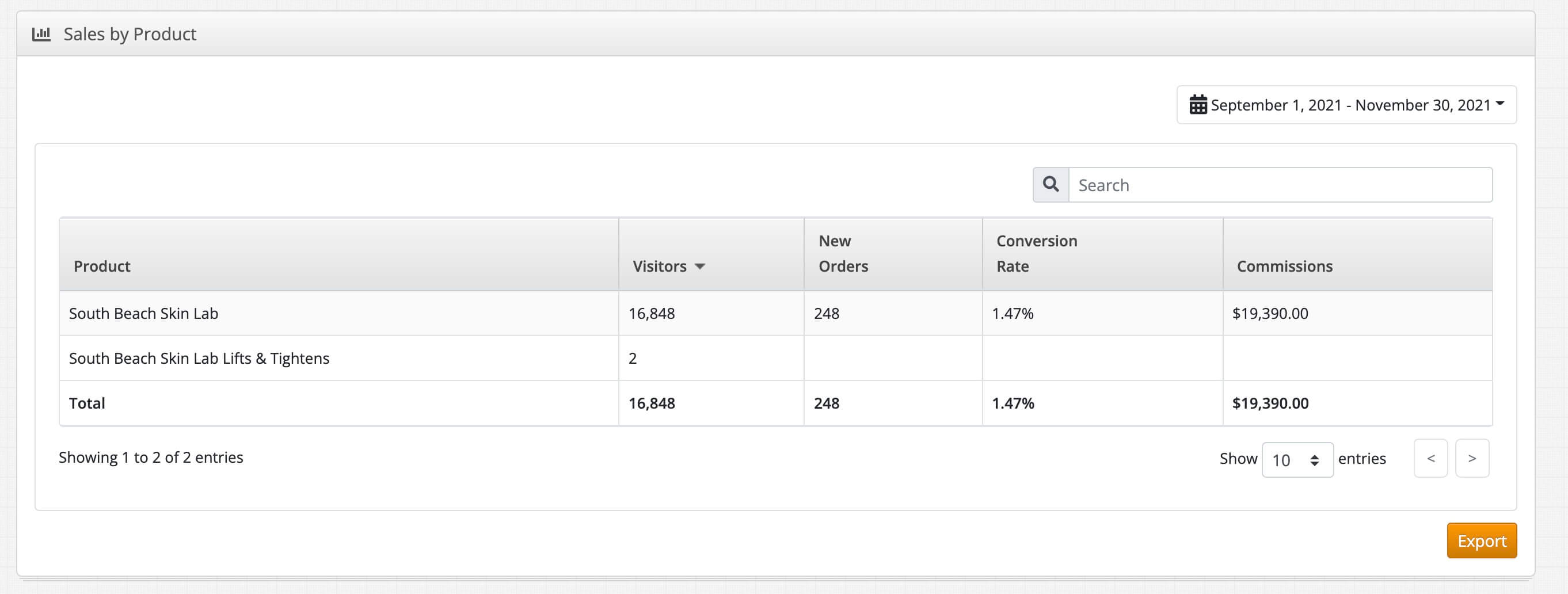The width and height of the screenshot is (1568, 594).
Task: Click South Beach Skin Lab conversion rate 1.47%
Action: pyautogui.click(x=1013, y=314)
